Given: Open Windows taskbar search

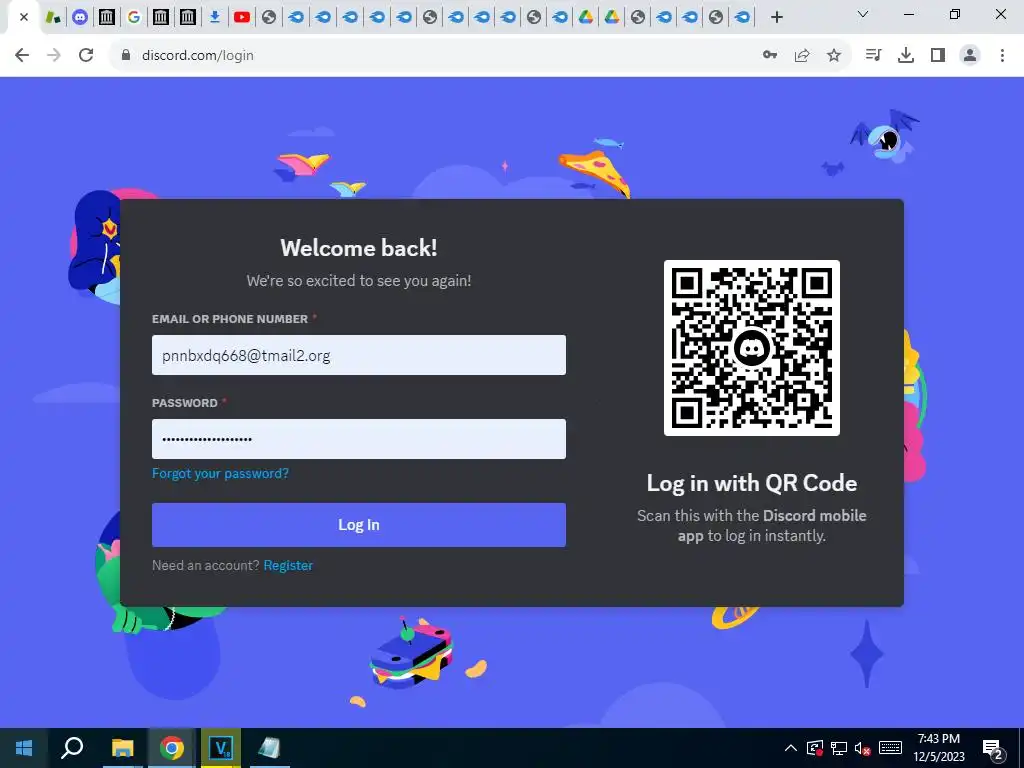Looking at the screenshot, I should pyautogui.click(x=72, y=748).
